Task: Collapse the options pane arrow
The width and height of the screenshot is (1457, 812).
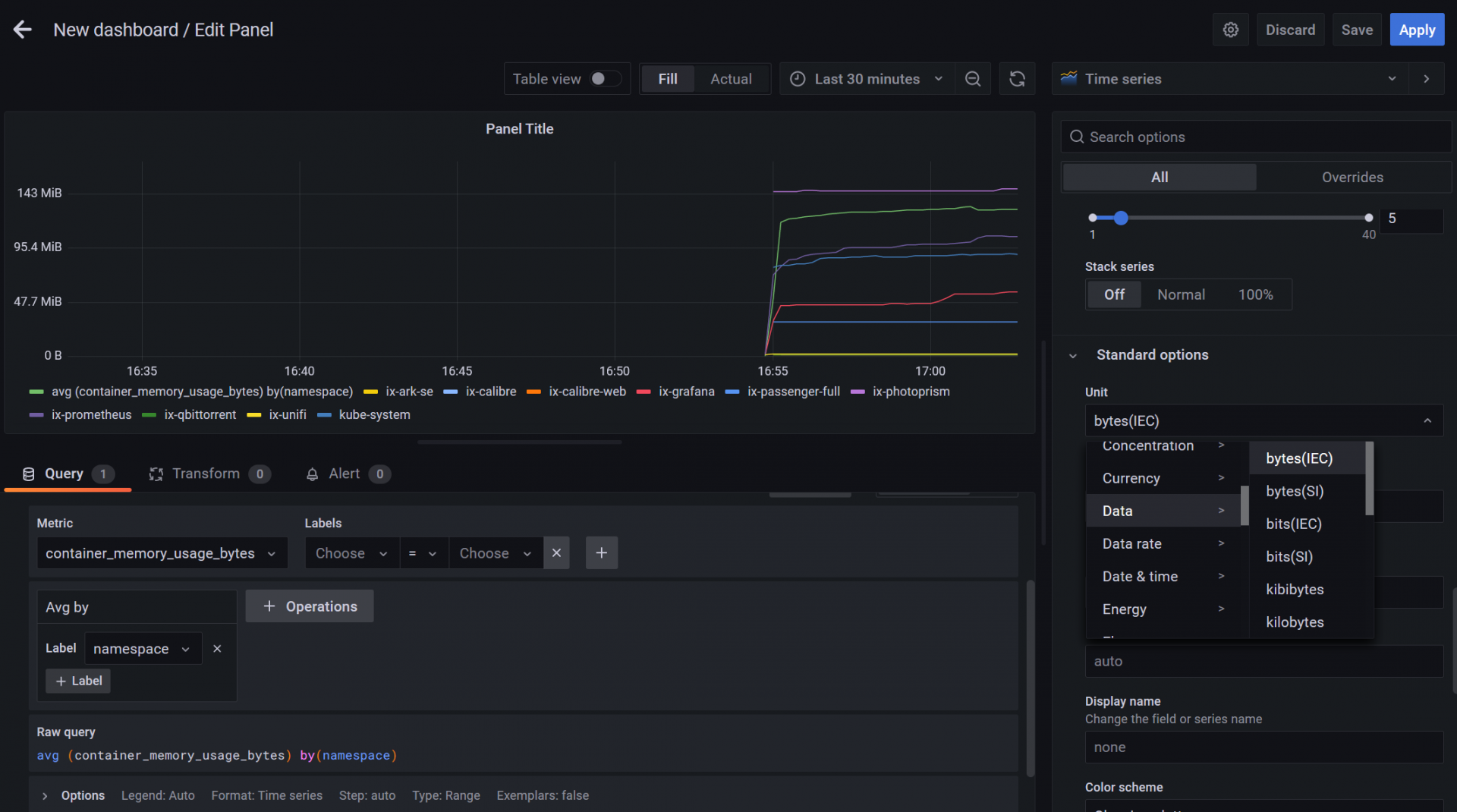Action: (1427, 79)
